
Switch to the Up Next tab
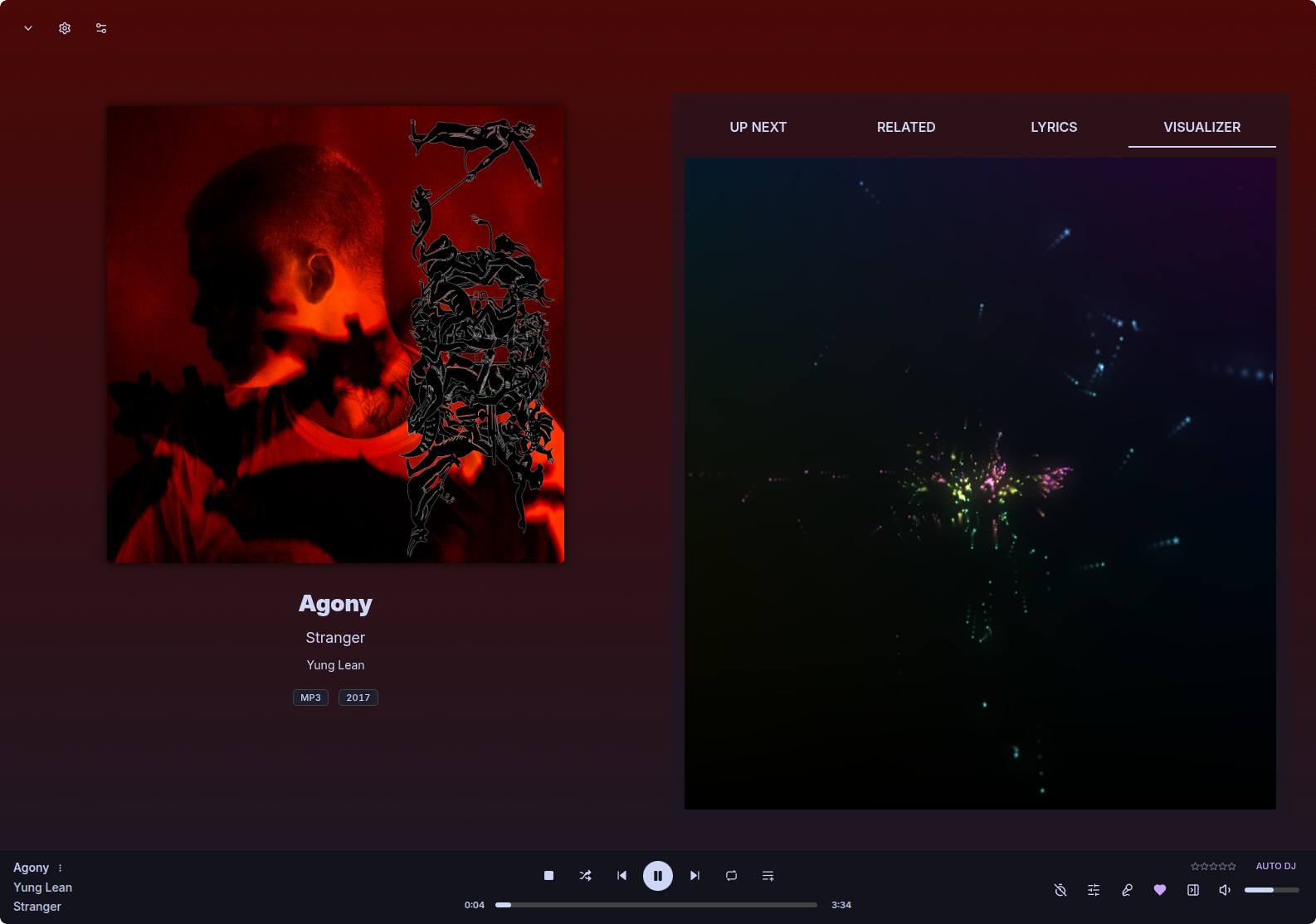(758, 127)
